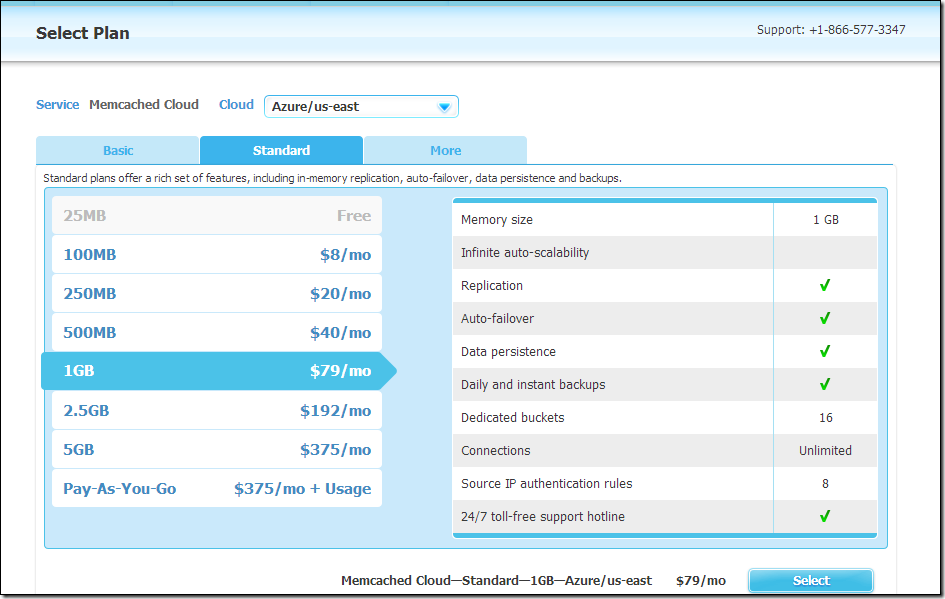Image resolution: width=945 pixels, height=599 pixels.
Task: Pick the 250MB $20/mo plan
Action: tap(217, 293)
